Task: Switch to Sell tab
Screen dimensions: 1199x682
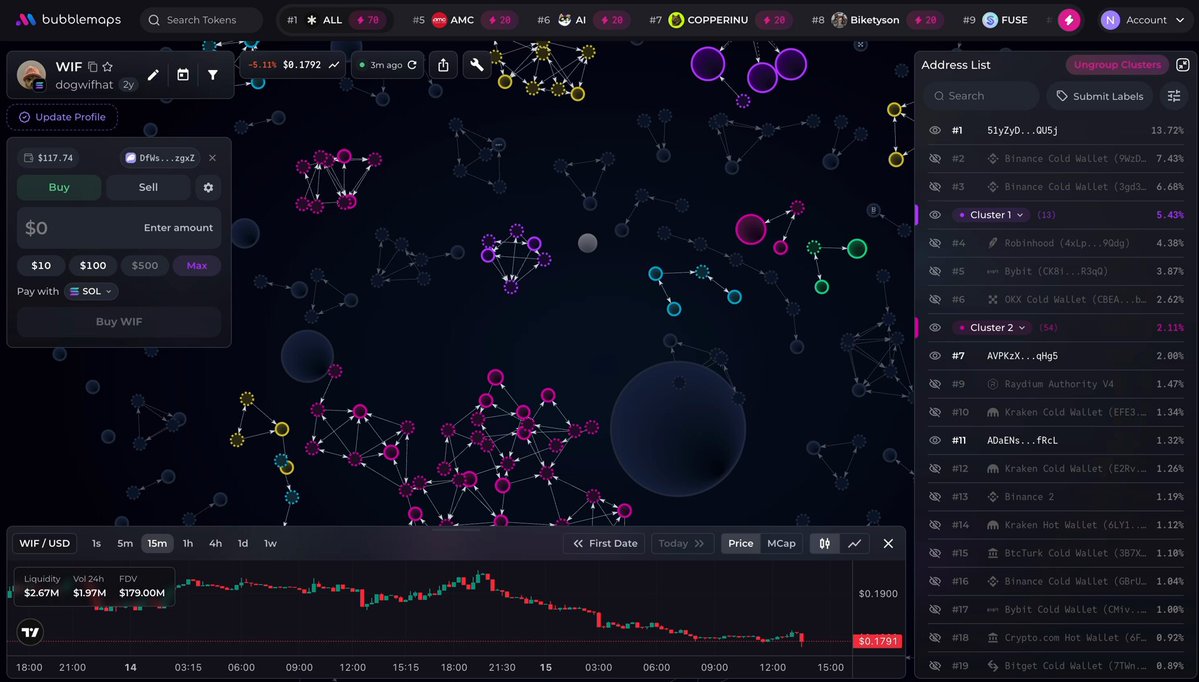Action: (148, 187)
